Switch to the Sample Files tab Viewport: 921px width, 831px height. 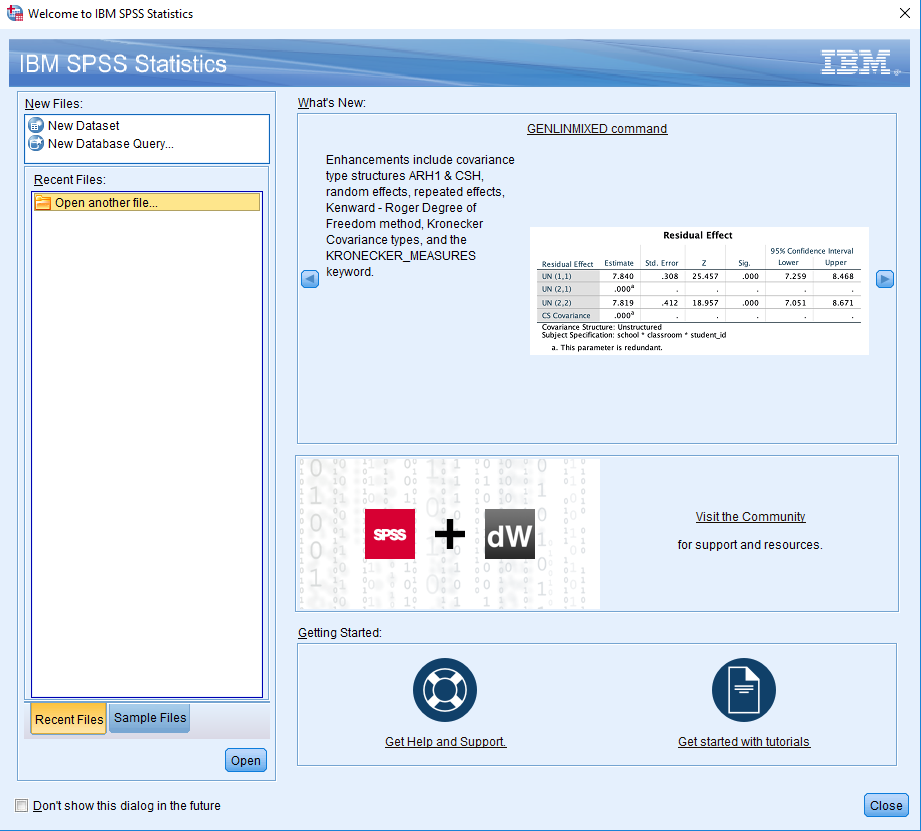click(150, 718)
